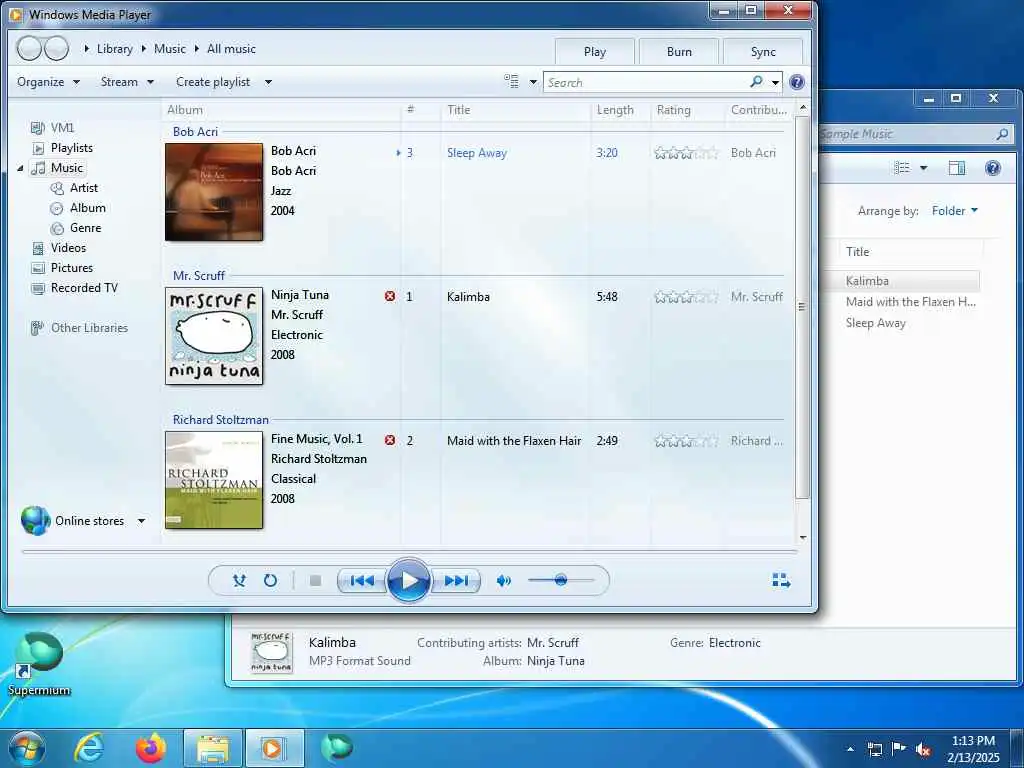Select the Kalimba track in Media Player
The width and height of the screenshot is (1024, 768).
468,296
